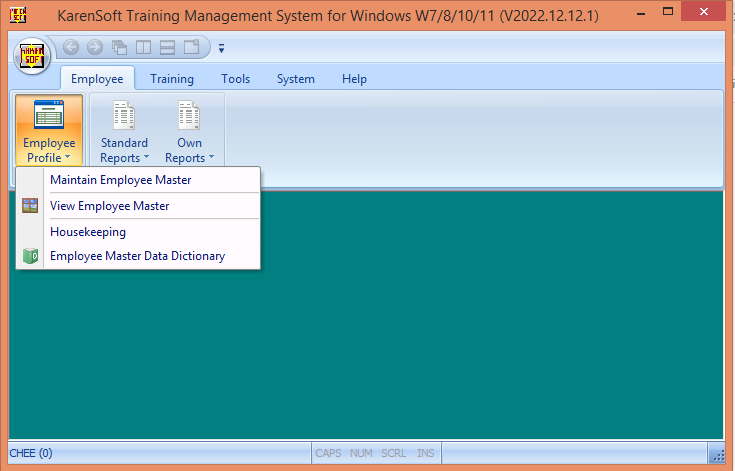
Task: Click the KarenSoft round application button
Action: (32, 56)
